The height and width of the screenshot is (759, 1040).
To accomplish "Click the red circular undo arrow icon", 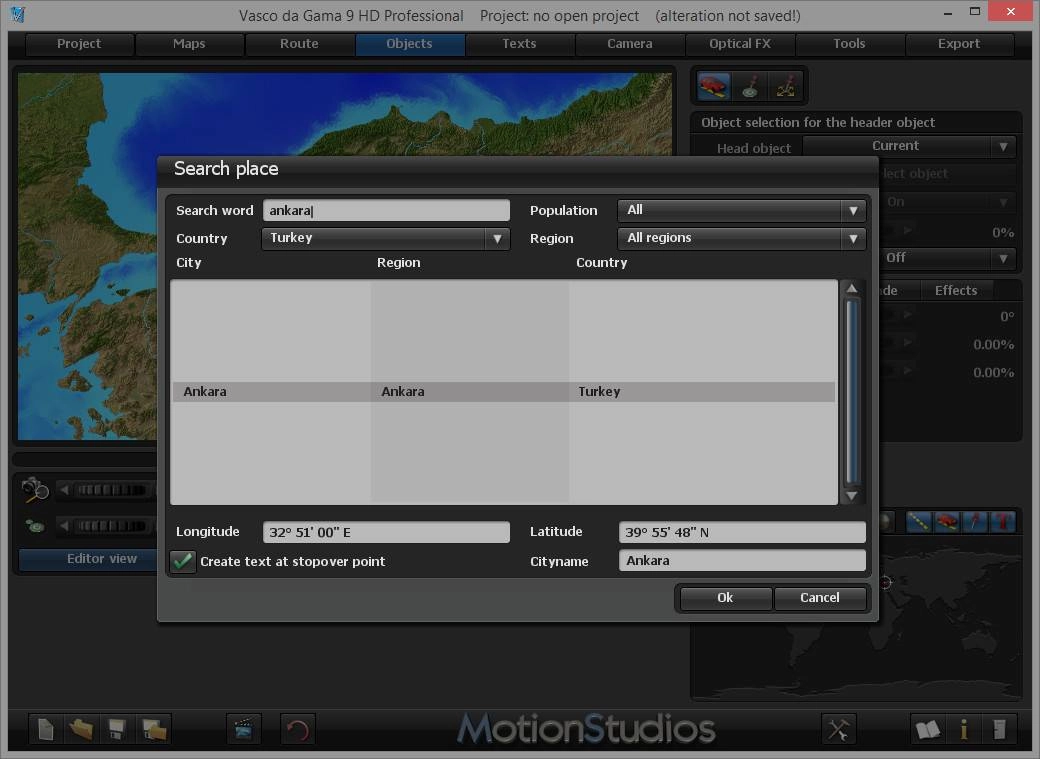I will (x=298, y=729).
